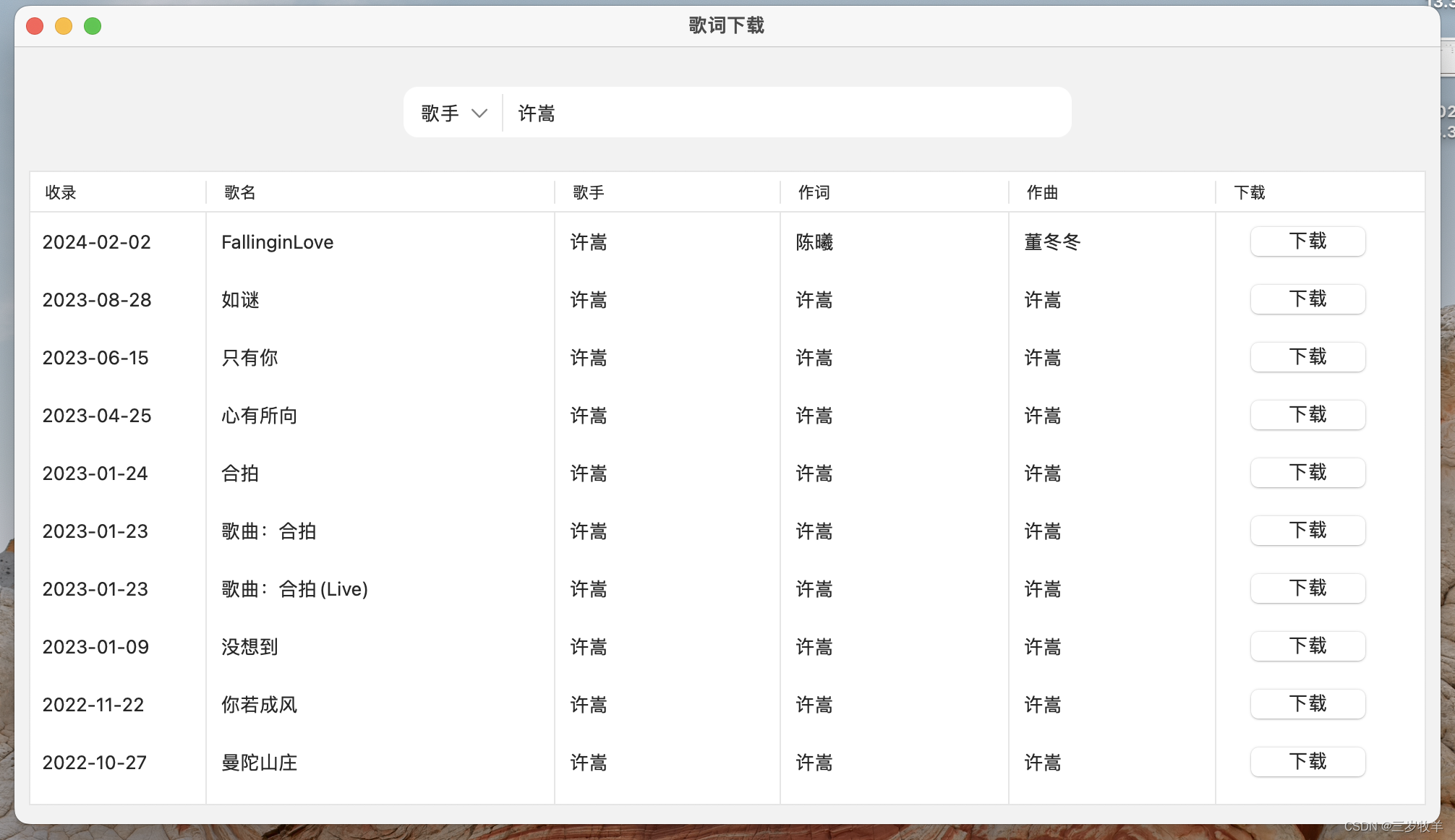
Task: Download lyrics for 如谜
Action: (x=1307, y=299)
